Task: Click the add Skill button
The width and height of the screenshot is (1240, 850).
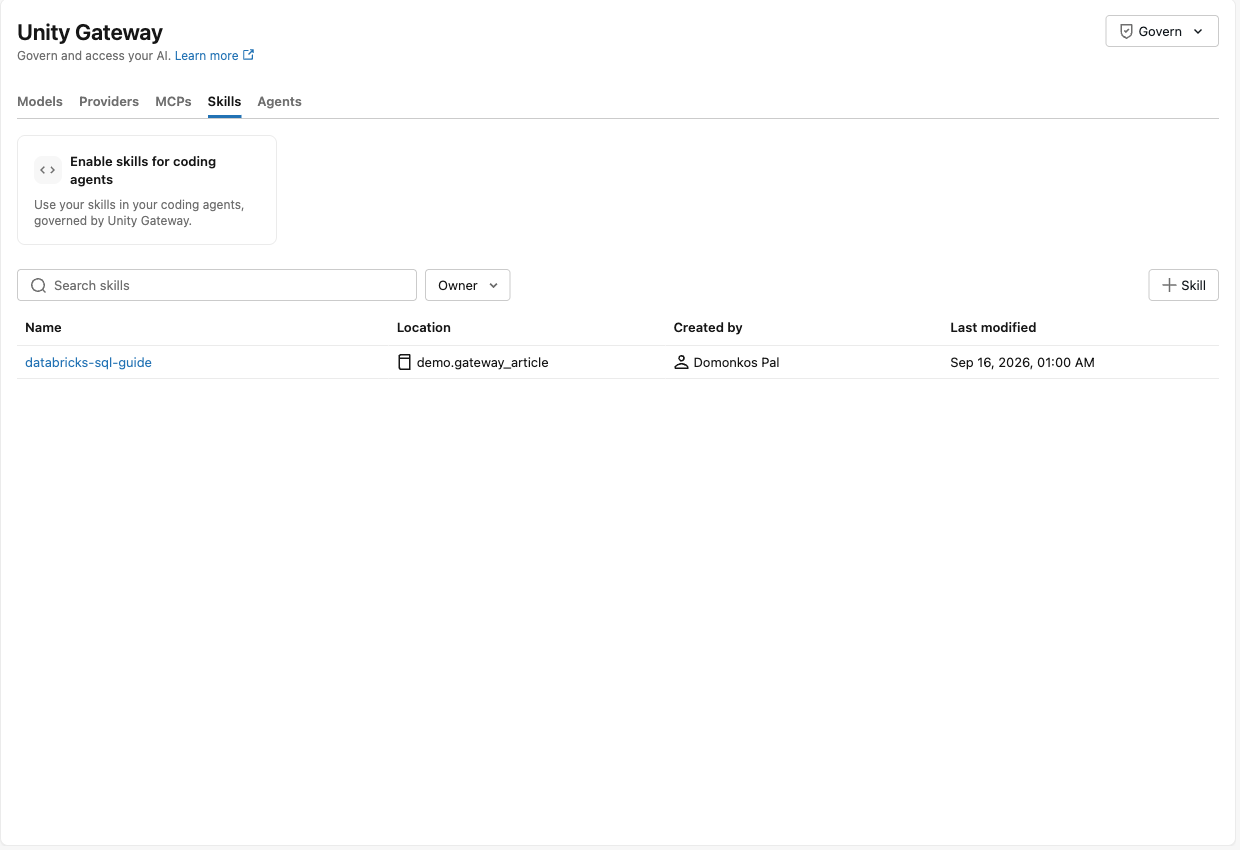Action: (x=1184, y=285)
